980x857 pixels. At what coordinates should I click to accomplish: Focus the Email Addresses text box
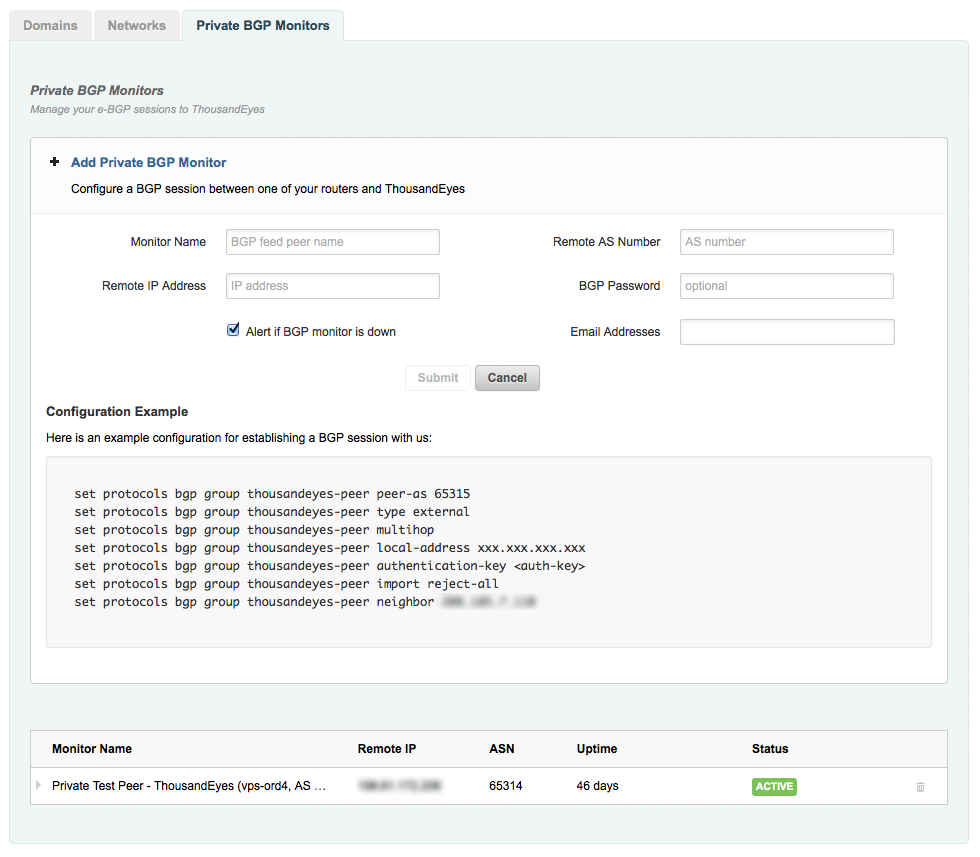pos(786,332)
